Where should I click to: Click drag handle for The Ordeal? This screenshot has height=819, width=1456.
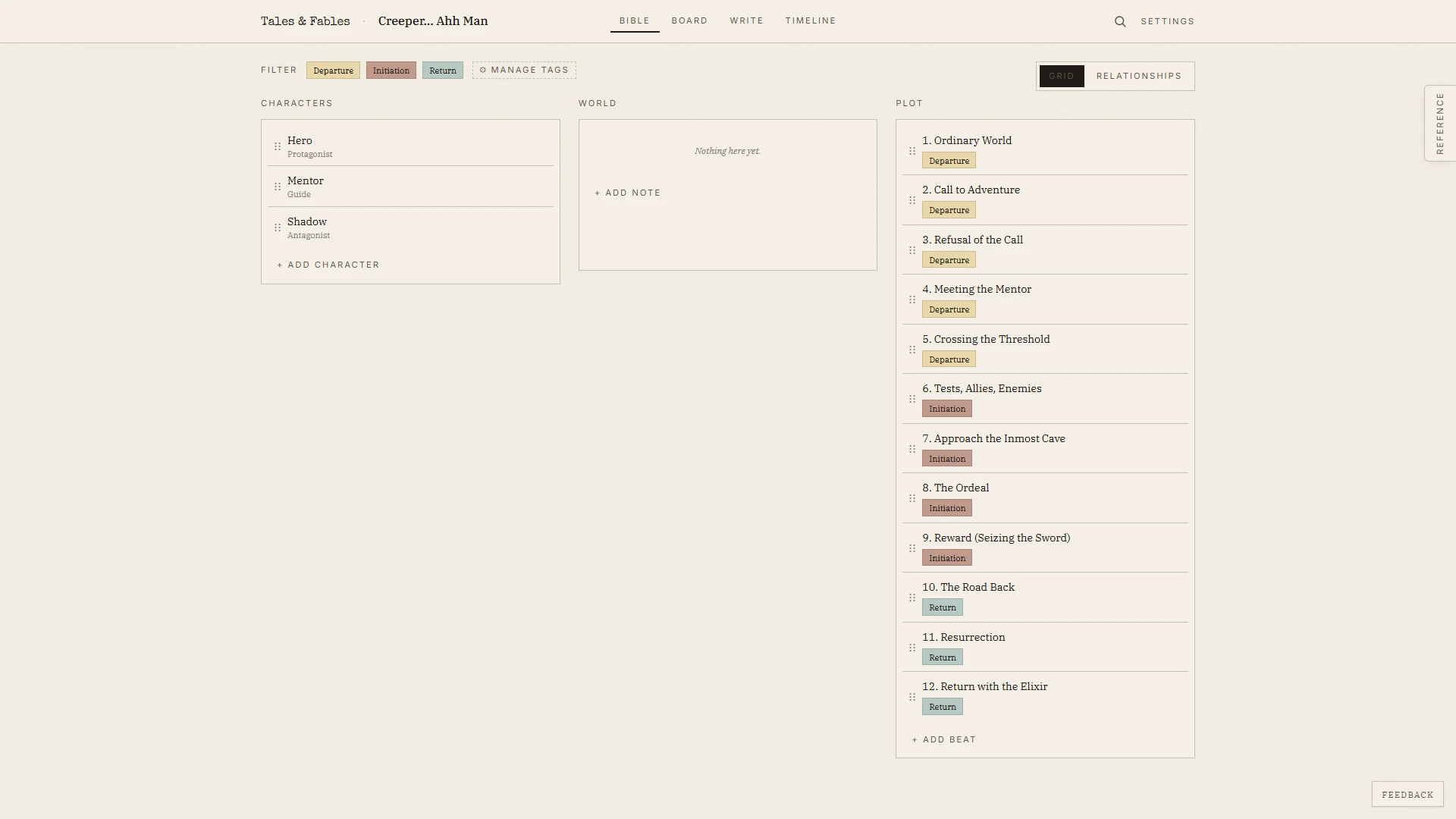click(x=912, y=498)
